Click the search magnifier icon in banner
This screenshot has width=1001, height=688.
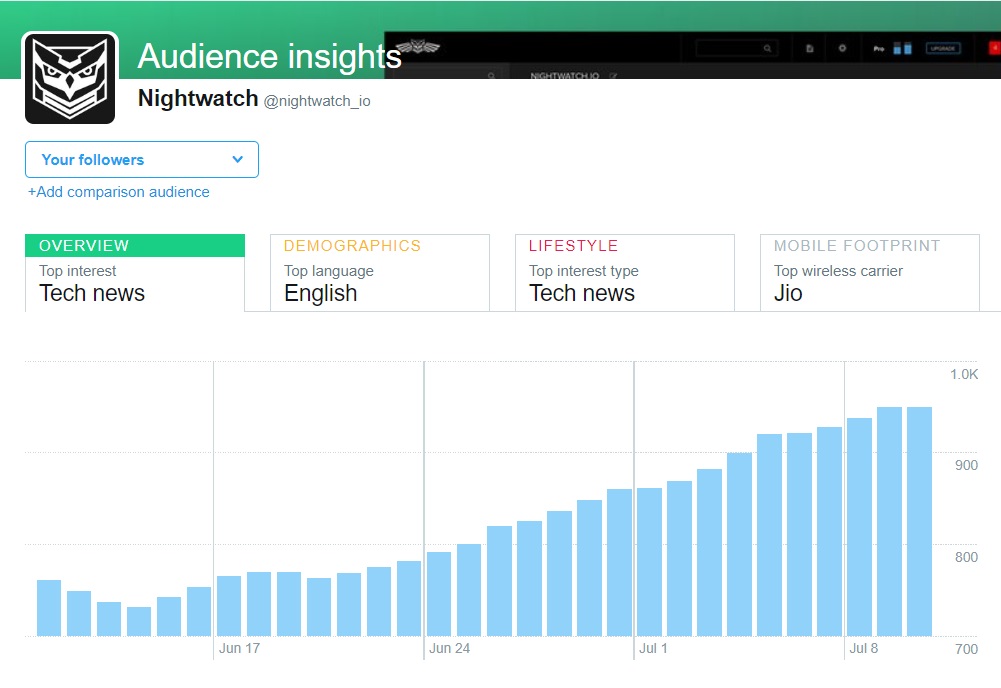[x=767, y=47]
